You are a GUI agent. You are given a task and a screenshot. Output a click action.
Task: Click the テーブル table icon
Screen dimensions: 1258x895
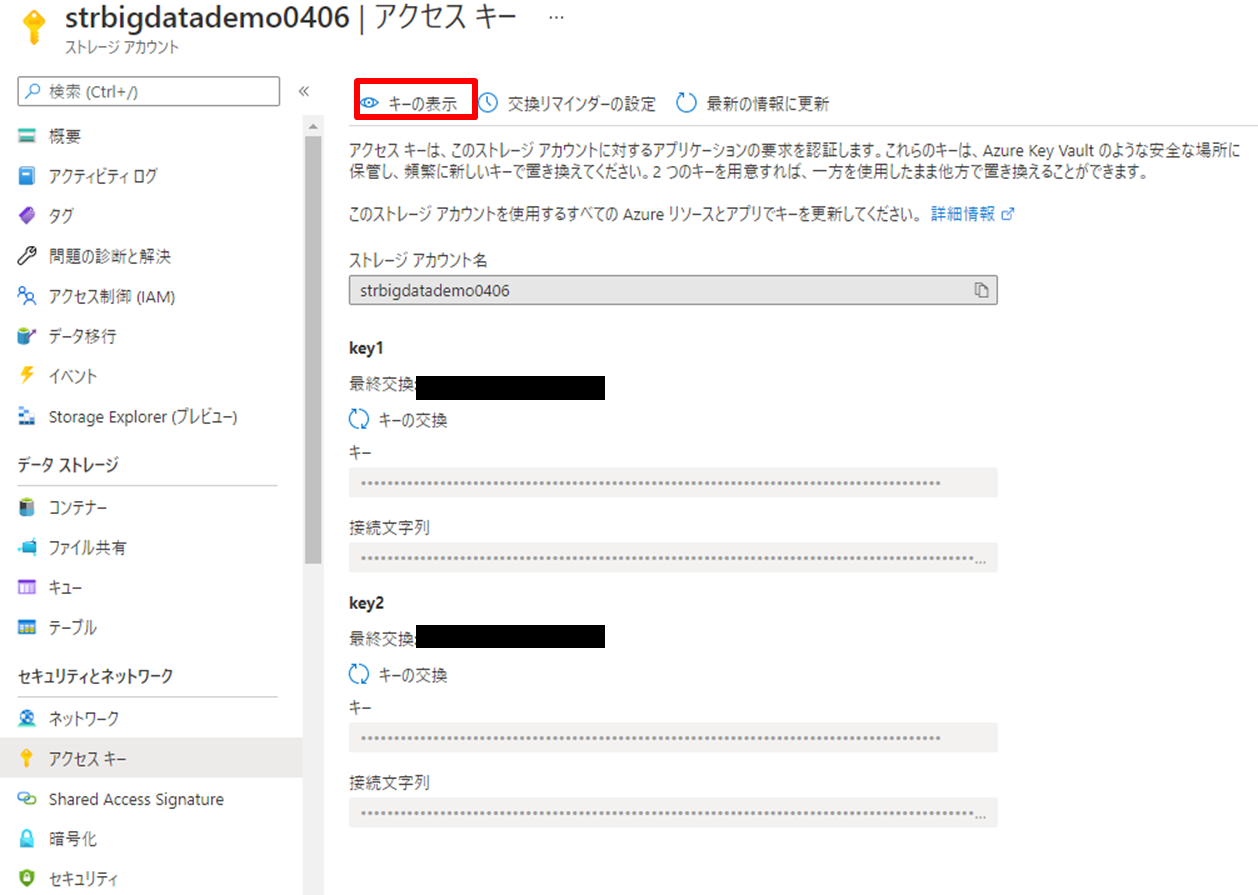click(x=27, y=627)
